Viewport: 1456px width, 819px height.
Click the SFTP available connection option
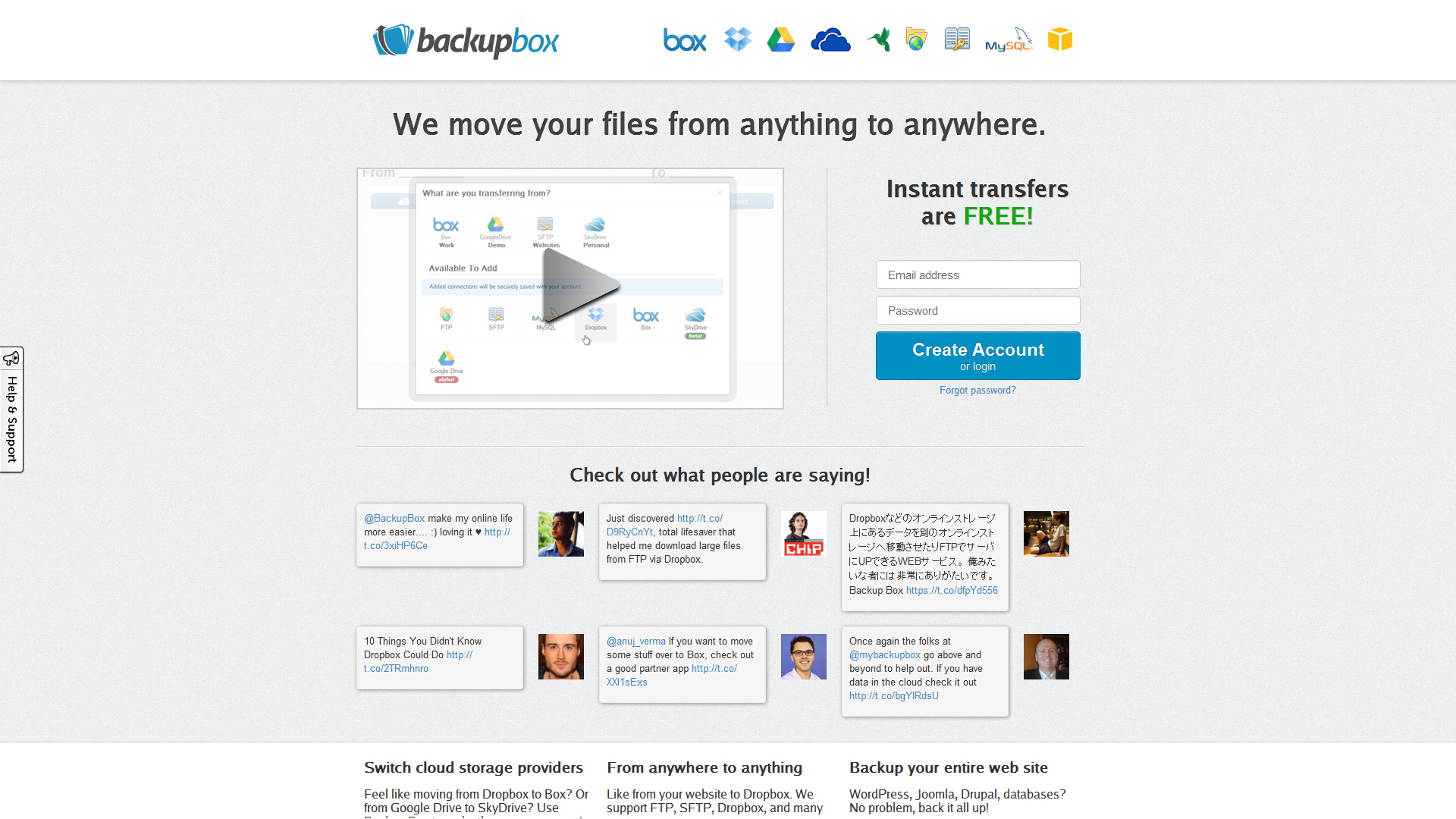point(496,318)
